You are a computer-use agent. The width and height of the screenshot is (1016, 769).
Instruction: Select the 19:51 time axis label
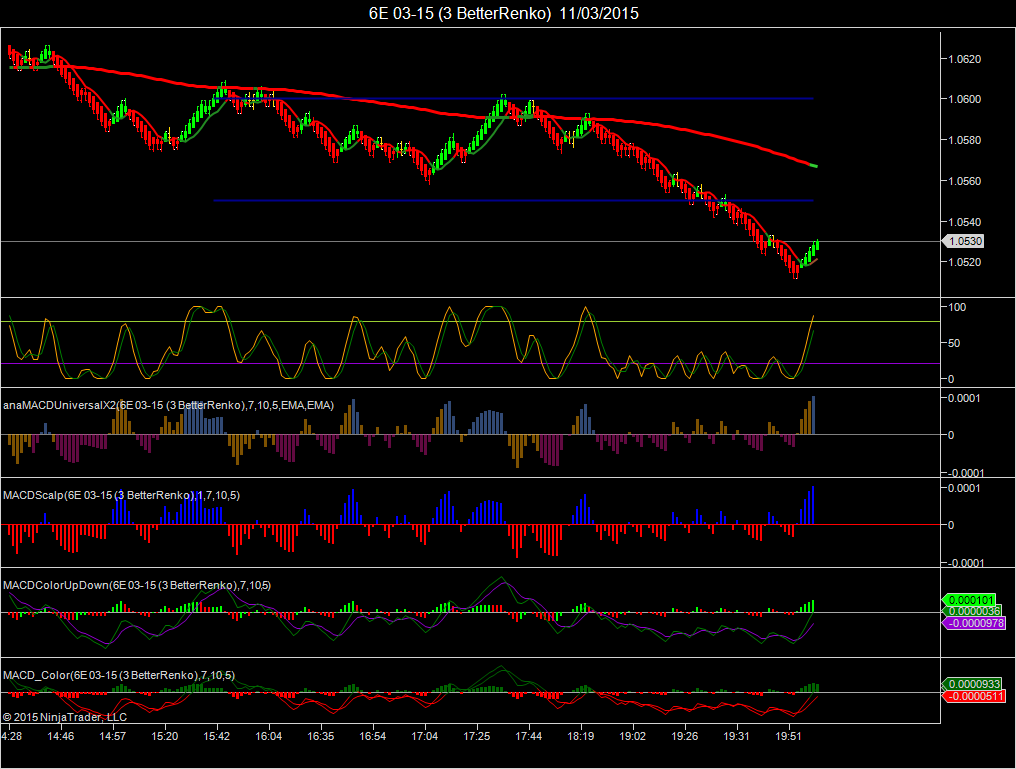click(x=788, y=736)
